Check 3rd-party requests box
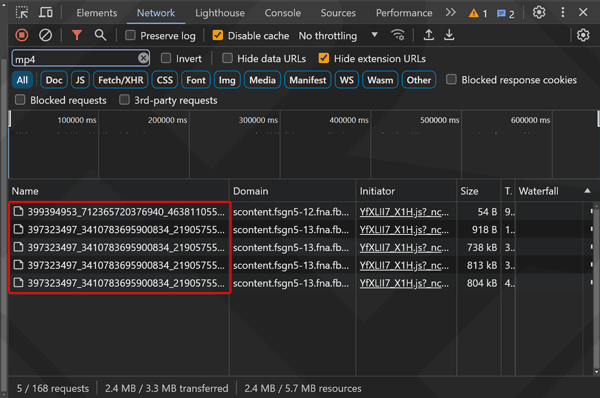The width and height of the screenshot is (600, 398). coord(124,100)
